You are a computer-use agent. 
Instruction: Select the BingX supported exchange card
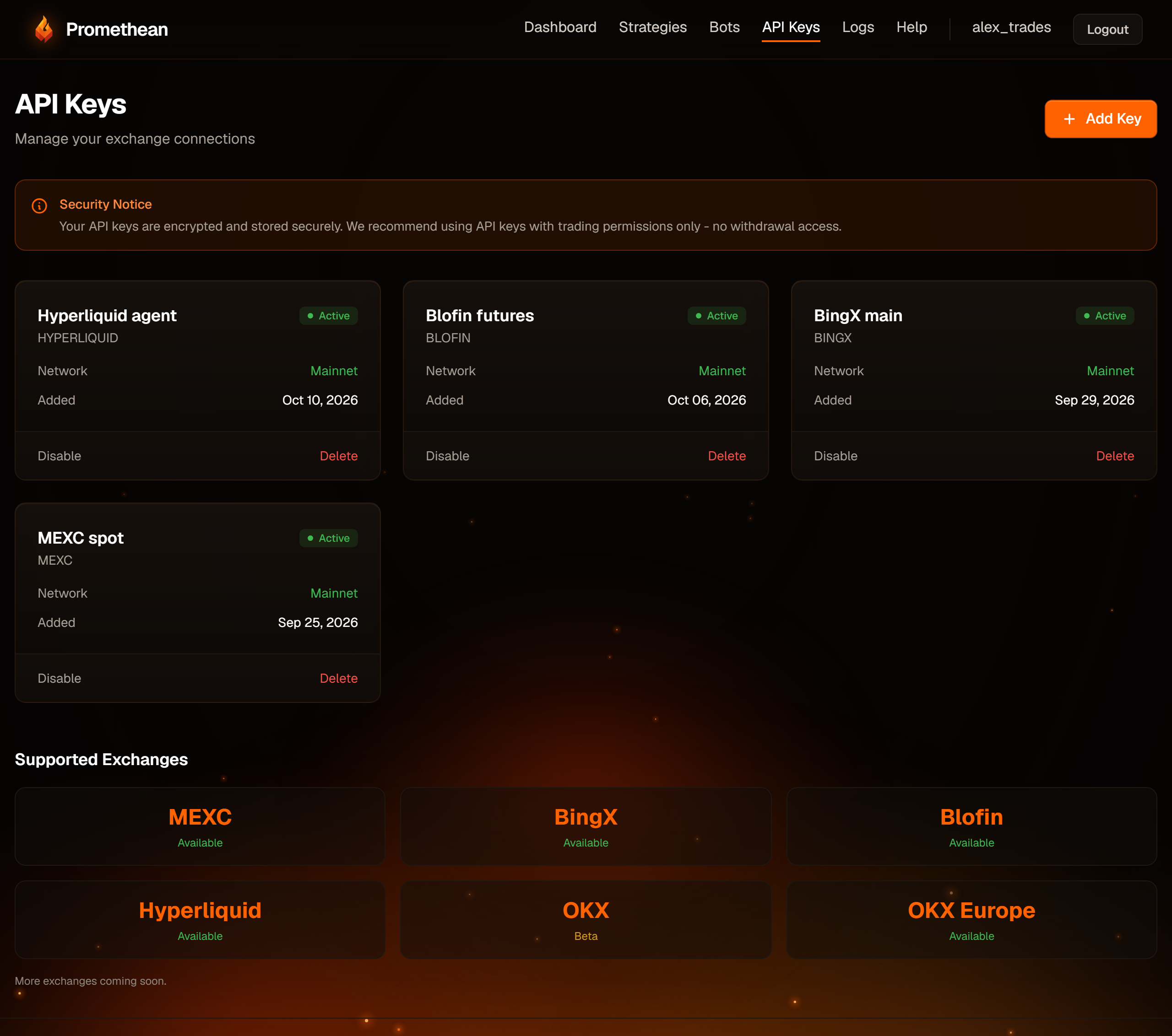(x=586, y=826)
